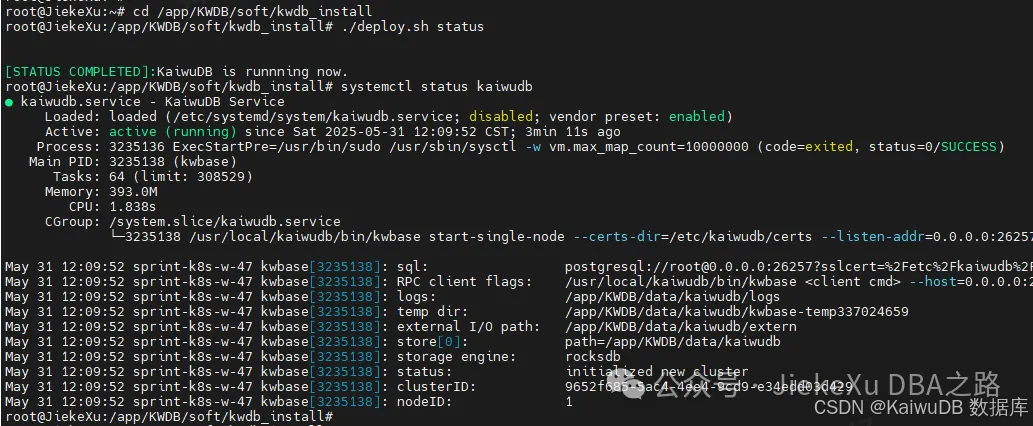Click the "rocksdb" storage engine value
1033x426 pixels.
pos(592,356)
